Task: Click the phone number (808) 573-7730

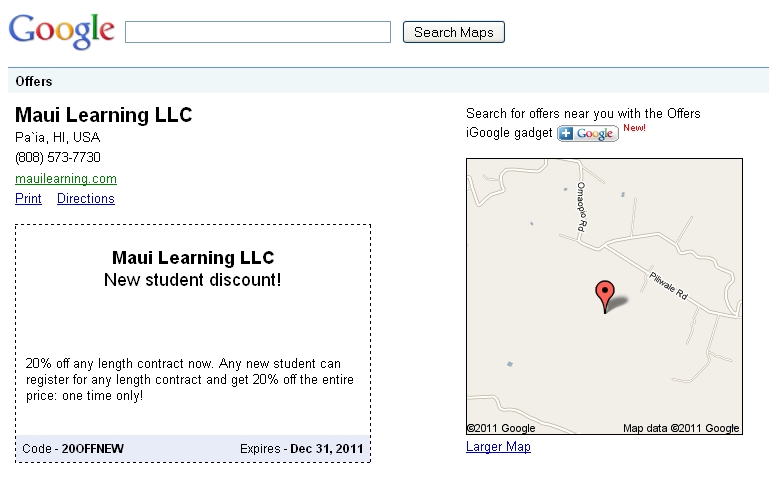Action: pos(58,157)
